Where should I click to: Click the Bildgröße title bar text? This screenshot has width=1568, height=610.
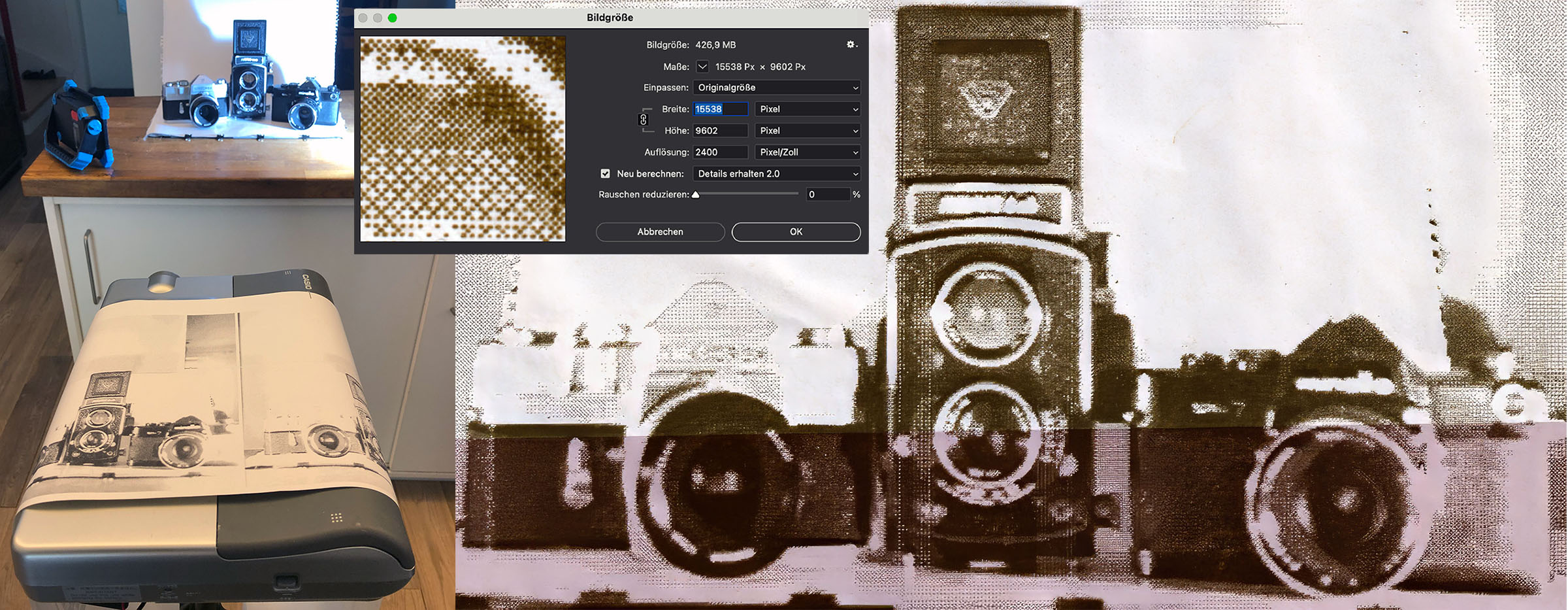click(610, 18)
